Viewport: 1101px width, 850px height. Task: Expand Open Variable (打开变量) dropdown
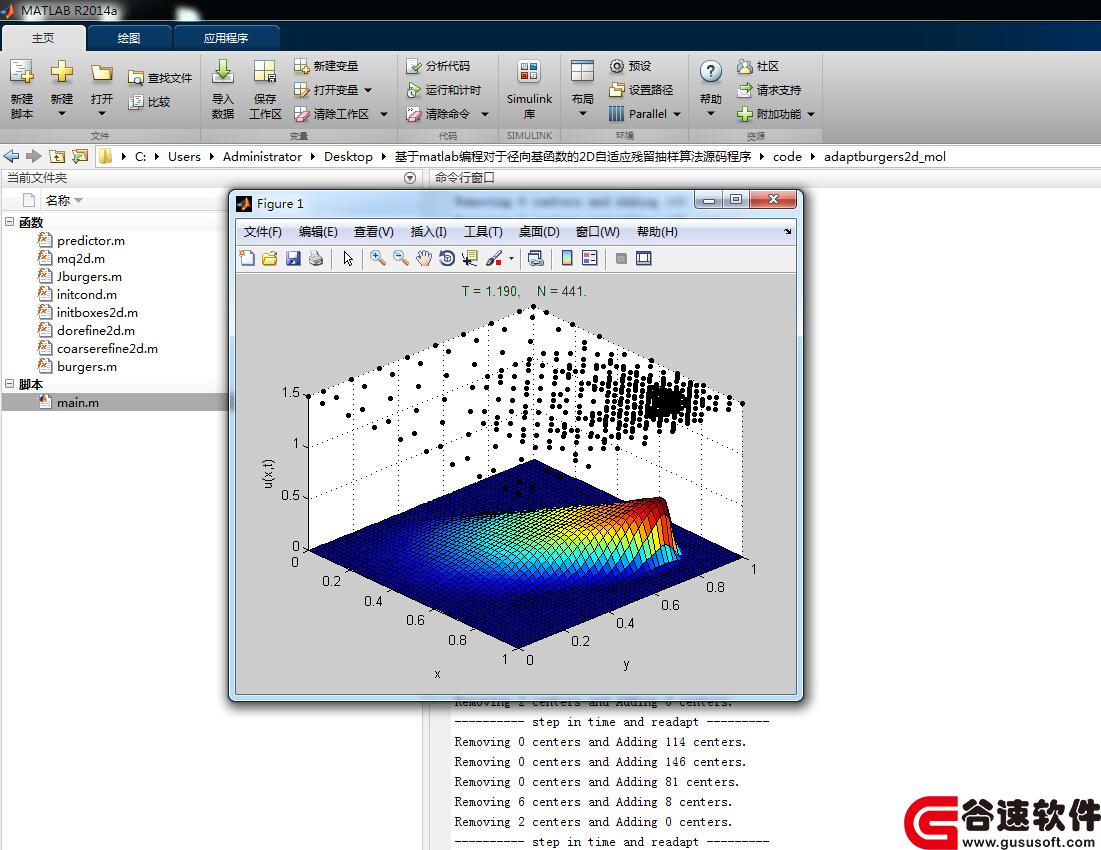[x=368, y=91]
